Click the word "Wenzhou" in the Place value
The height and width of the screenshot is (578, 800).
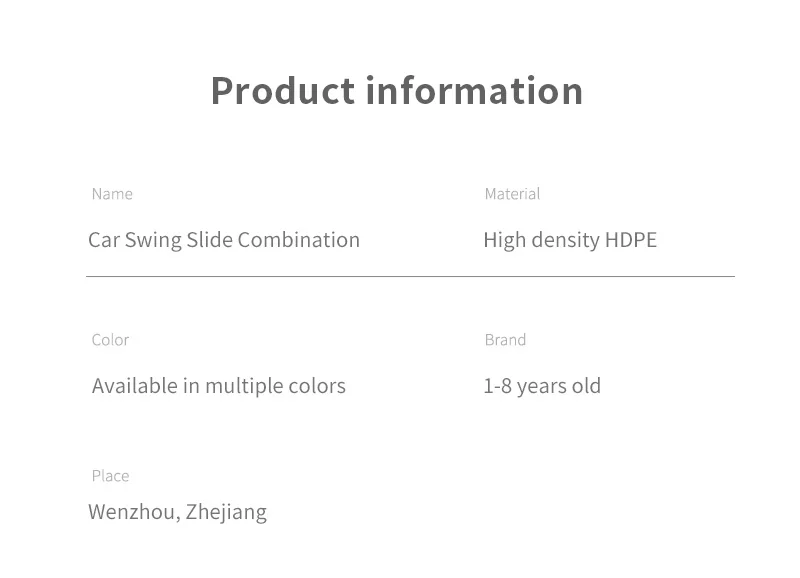click(x=132, y=512)
